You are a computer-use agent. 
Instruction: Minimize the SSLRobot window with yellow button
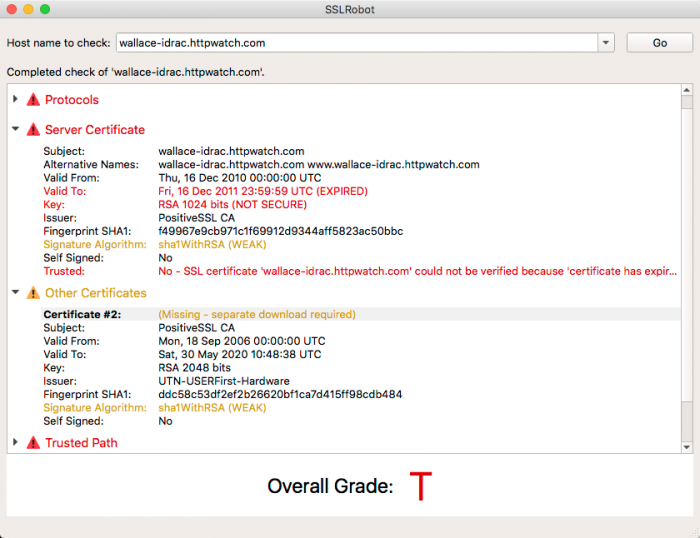click(28, 9)
